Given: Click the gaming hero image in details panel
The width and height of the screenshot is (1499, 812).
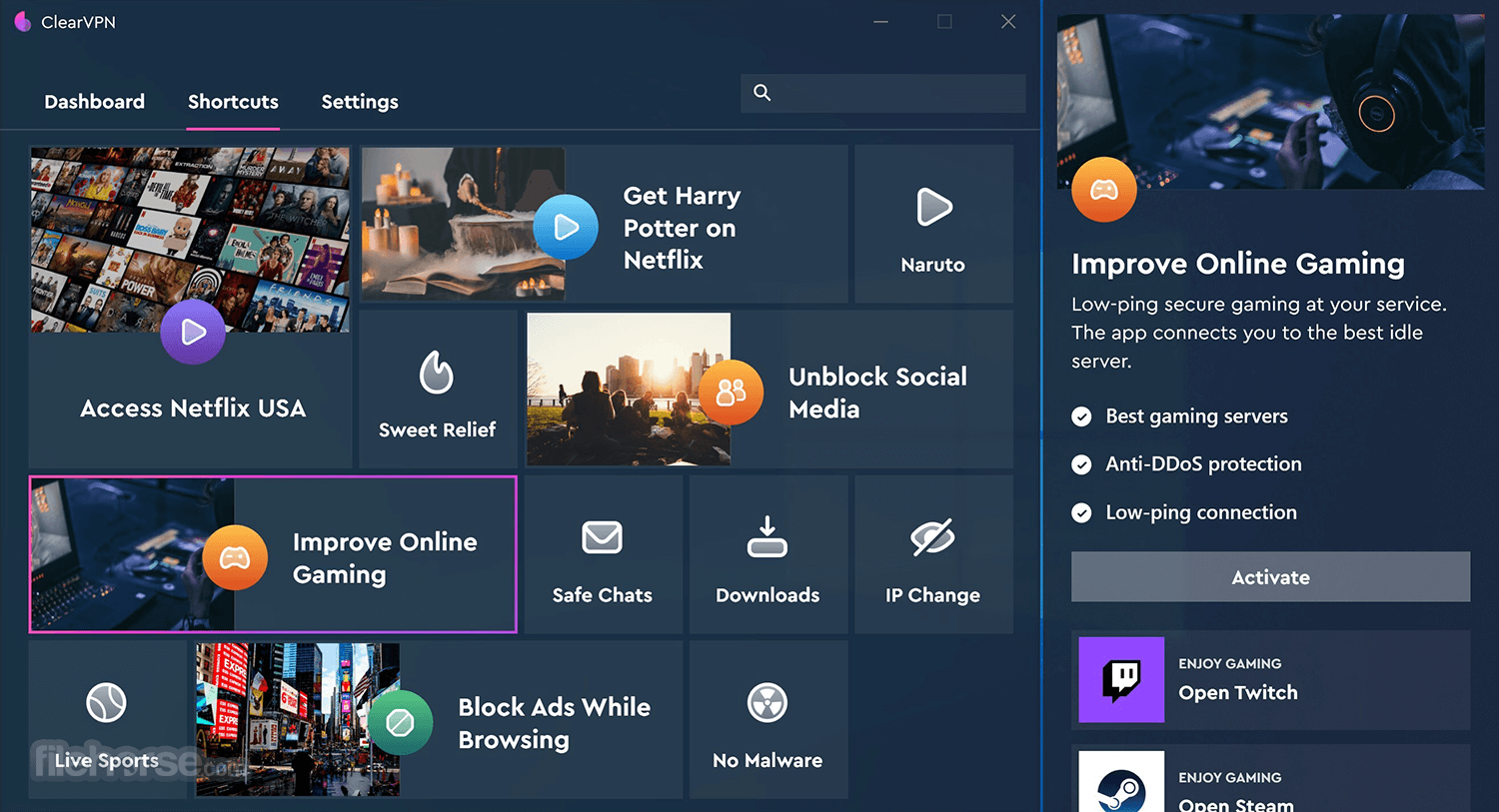Looking at the screenshot, I should point(1270,101).
